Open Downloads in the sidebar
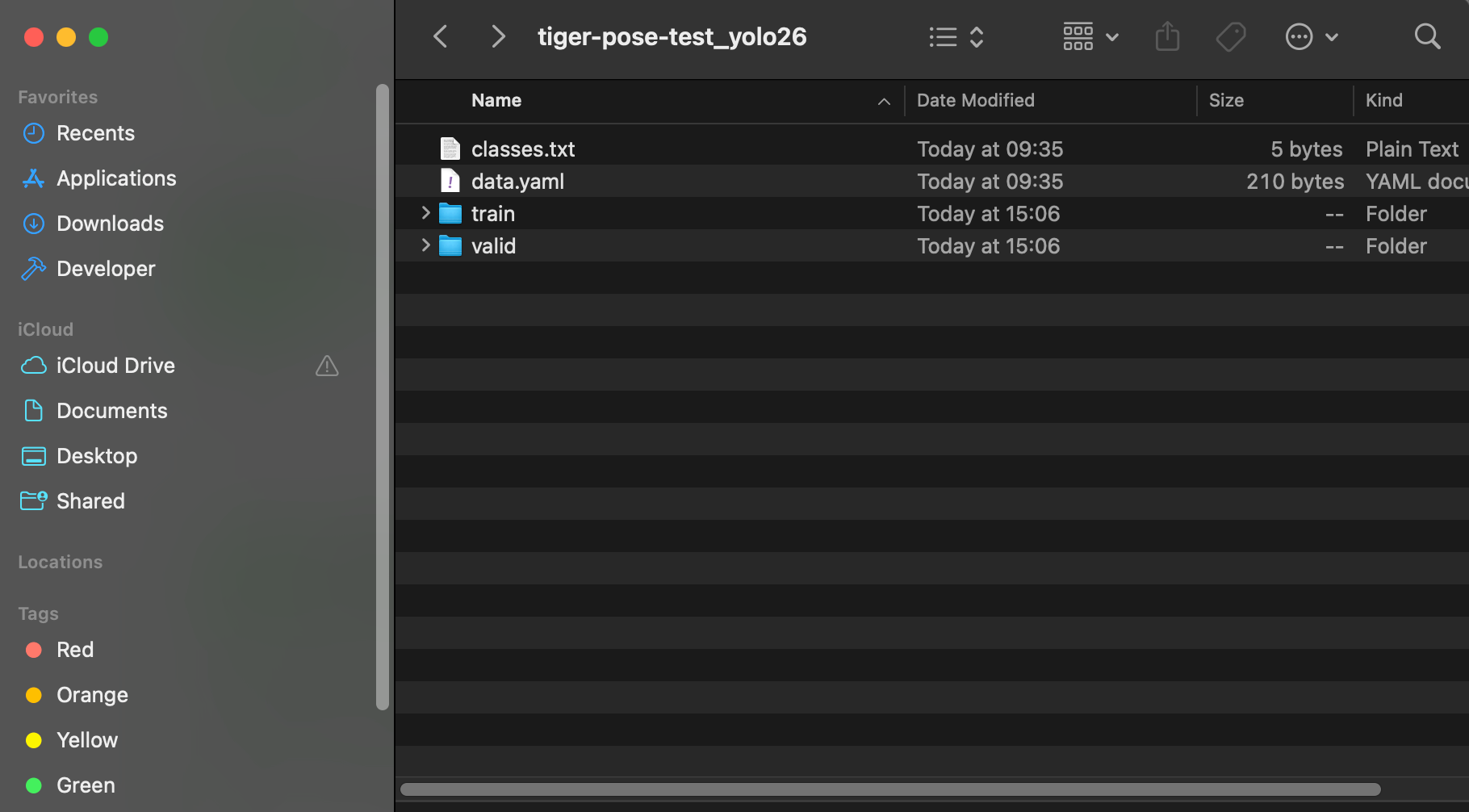 (110, 224)
